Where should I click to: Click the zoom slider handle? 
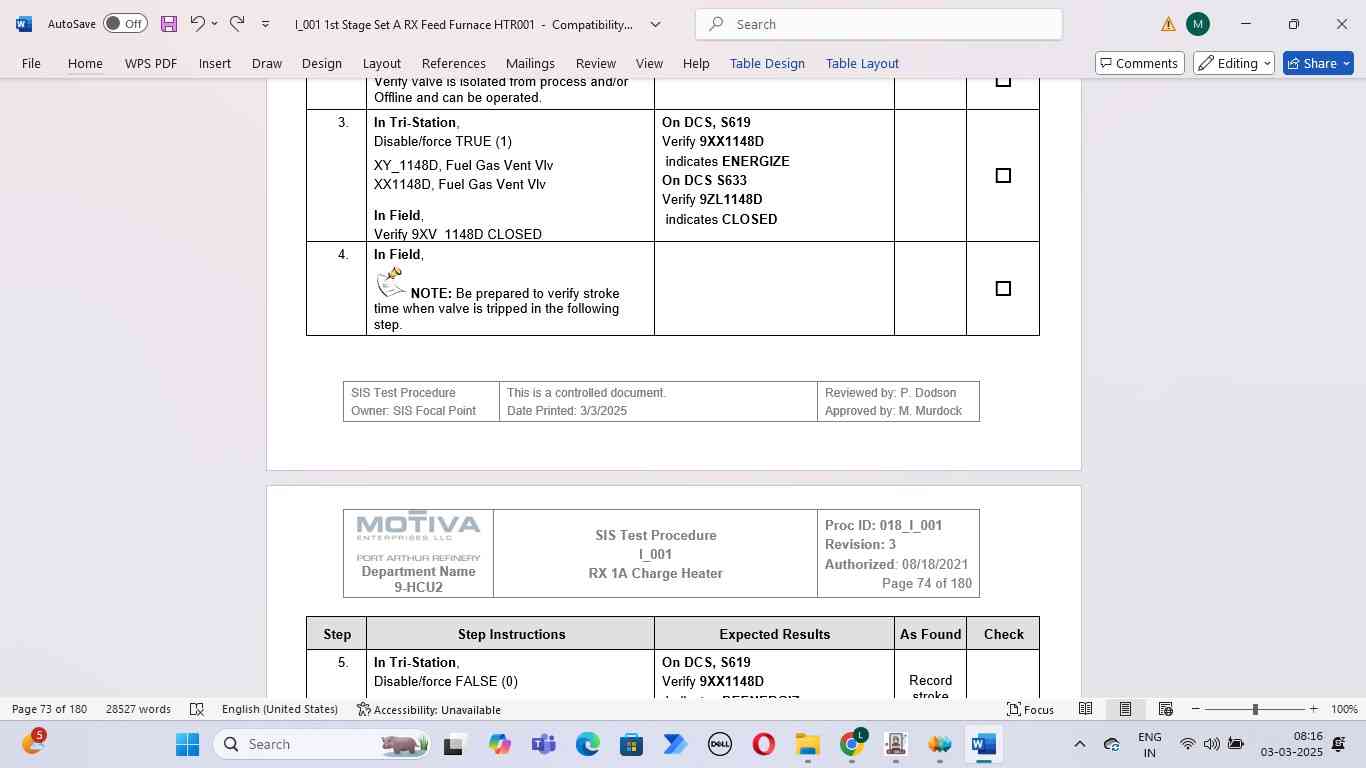[x=1255, y=709]
